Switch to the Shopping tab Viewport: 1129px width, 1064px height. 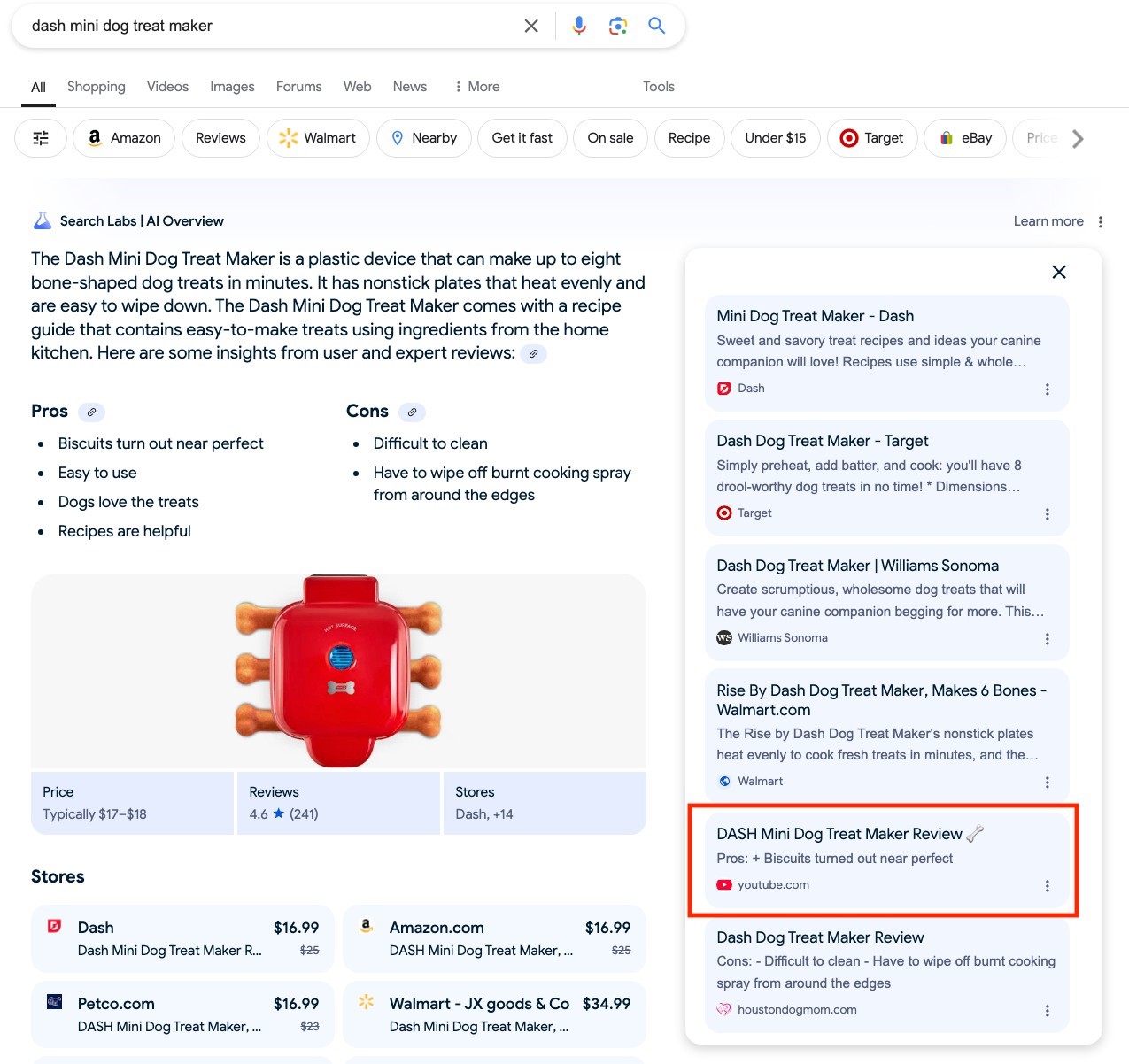pyautogui.click(x=96, y=86)
